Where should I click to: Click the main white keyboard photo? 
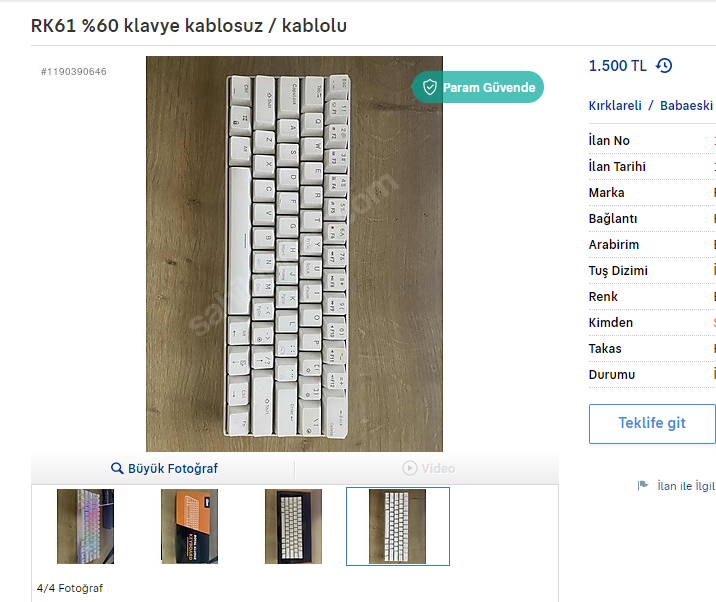pyautogui.click(x=294, y=254)
